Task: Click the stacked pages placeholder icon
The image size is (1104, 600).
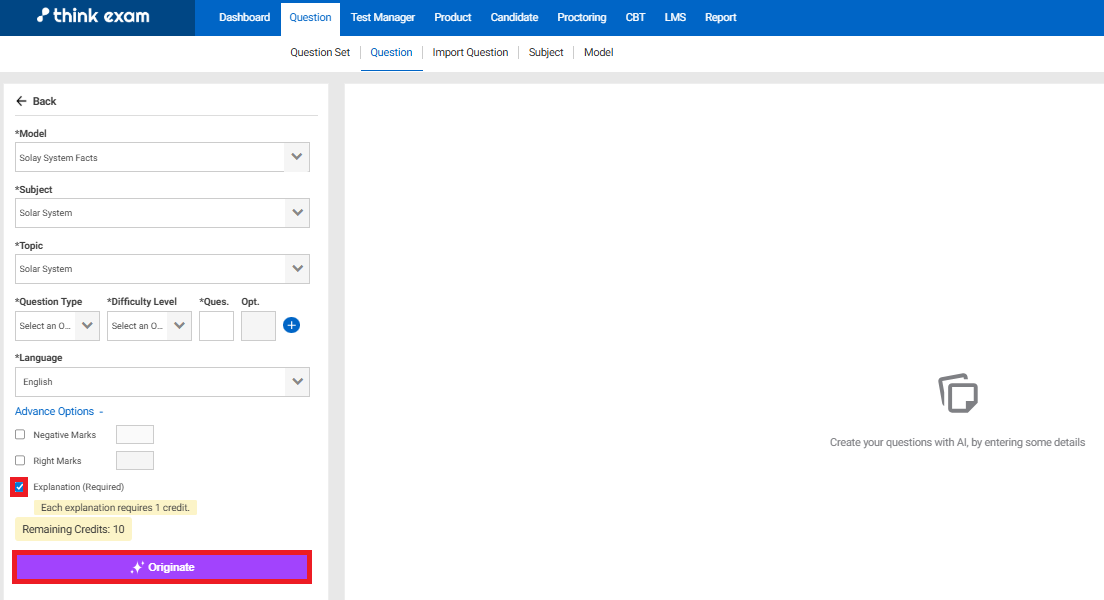Action: (957, 393)
